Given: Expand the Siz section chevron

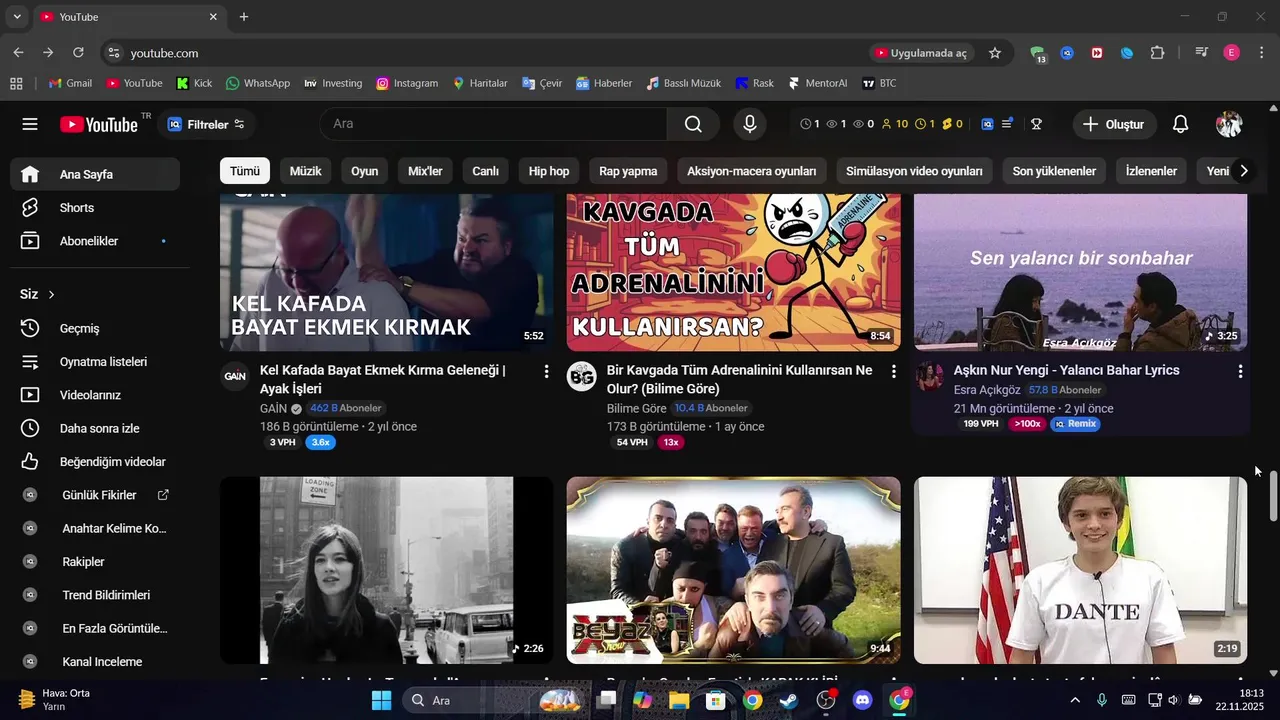Looking at the screenshot, I should [x=51, y=295].
